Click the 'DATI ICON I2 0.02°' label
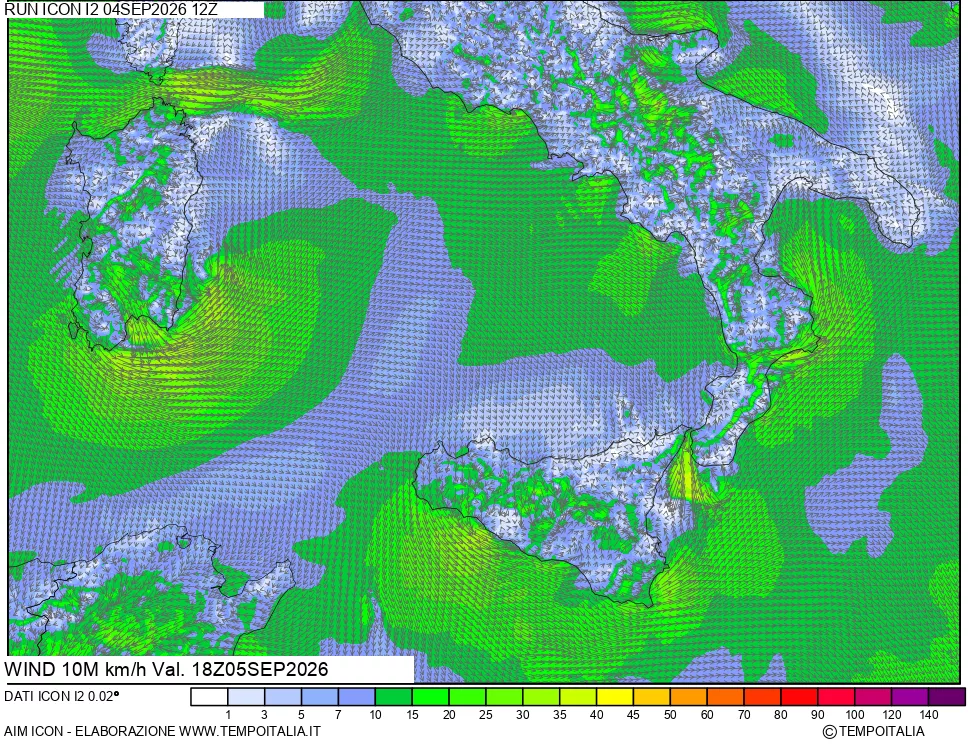The width and height of the screenshot is (968, 745). pos(62,696)
